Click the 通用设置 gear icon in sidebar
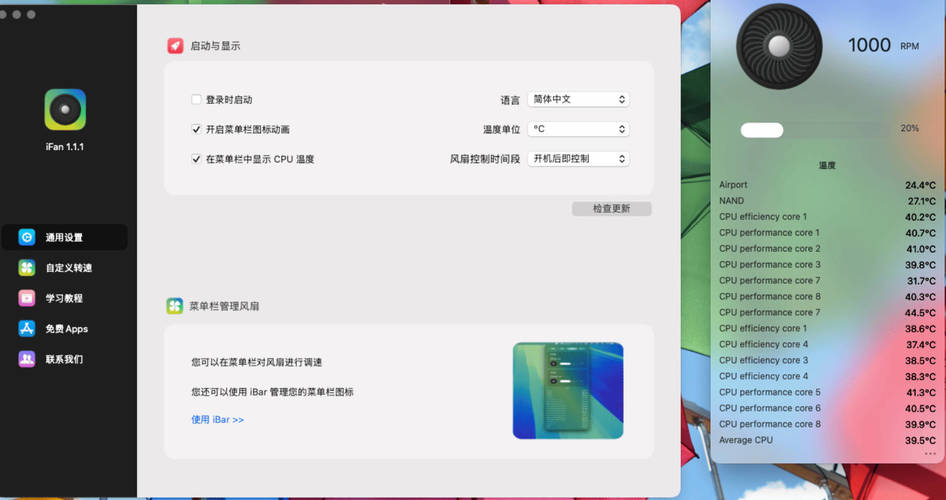This screenshot has width=946, height=500. [27, 238]
